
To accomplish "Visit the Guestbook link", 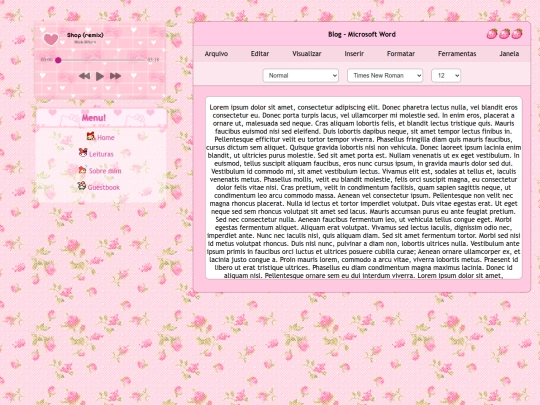I will point(104,187).
